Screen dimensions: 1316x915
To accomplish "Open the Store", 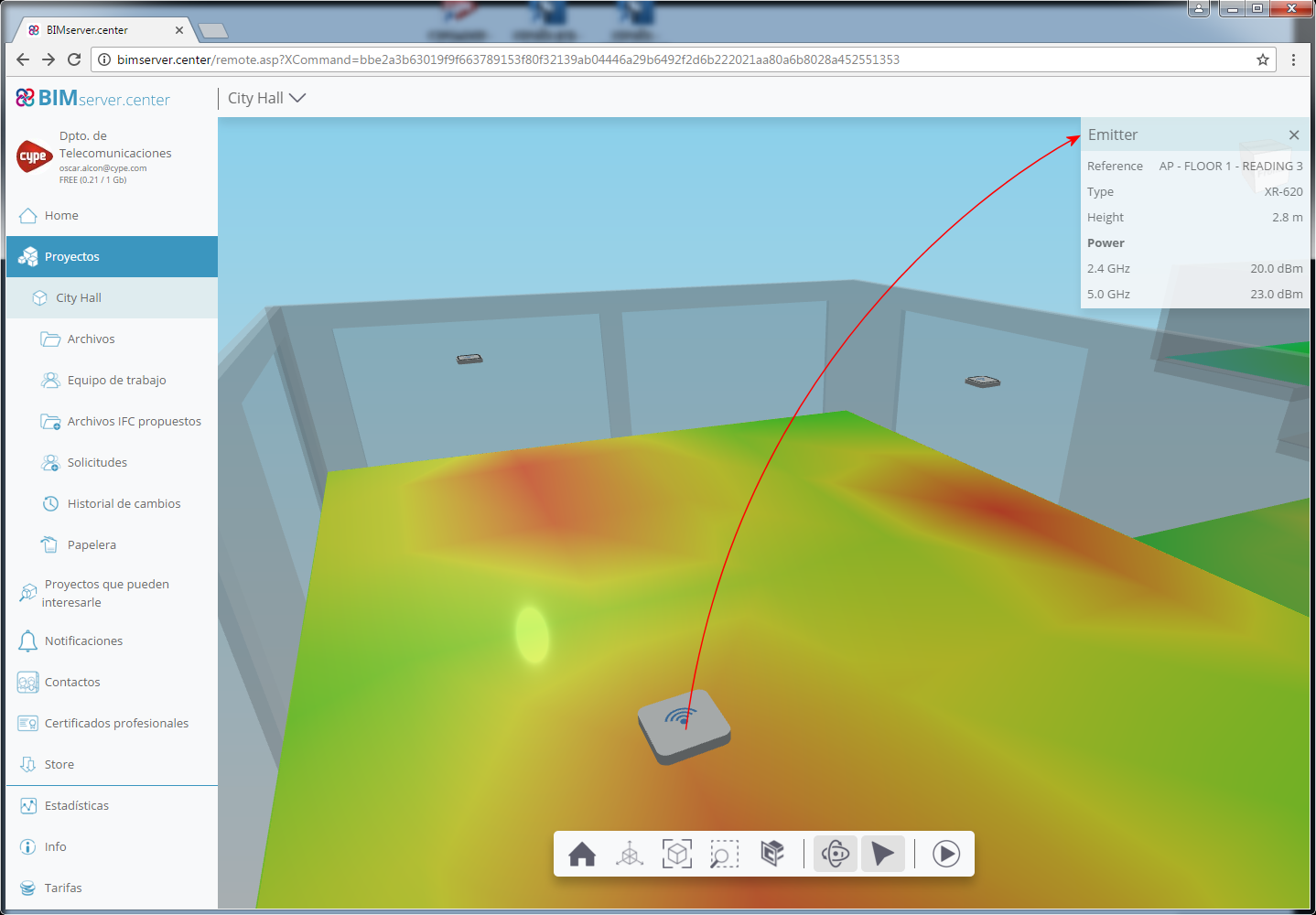I will click(112, 765).
